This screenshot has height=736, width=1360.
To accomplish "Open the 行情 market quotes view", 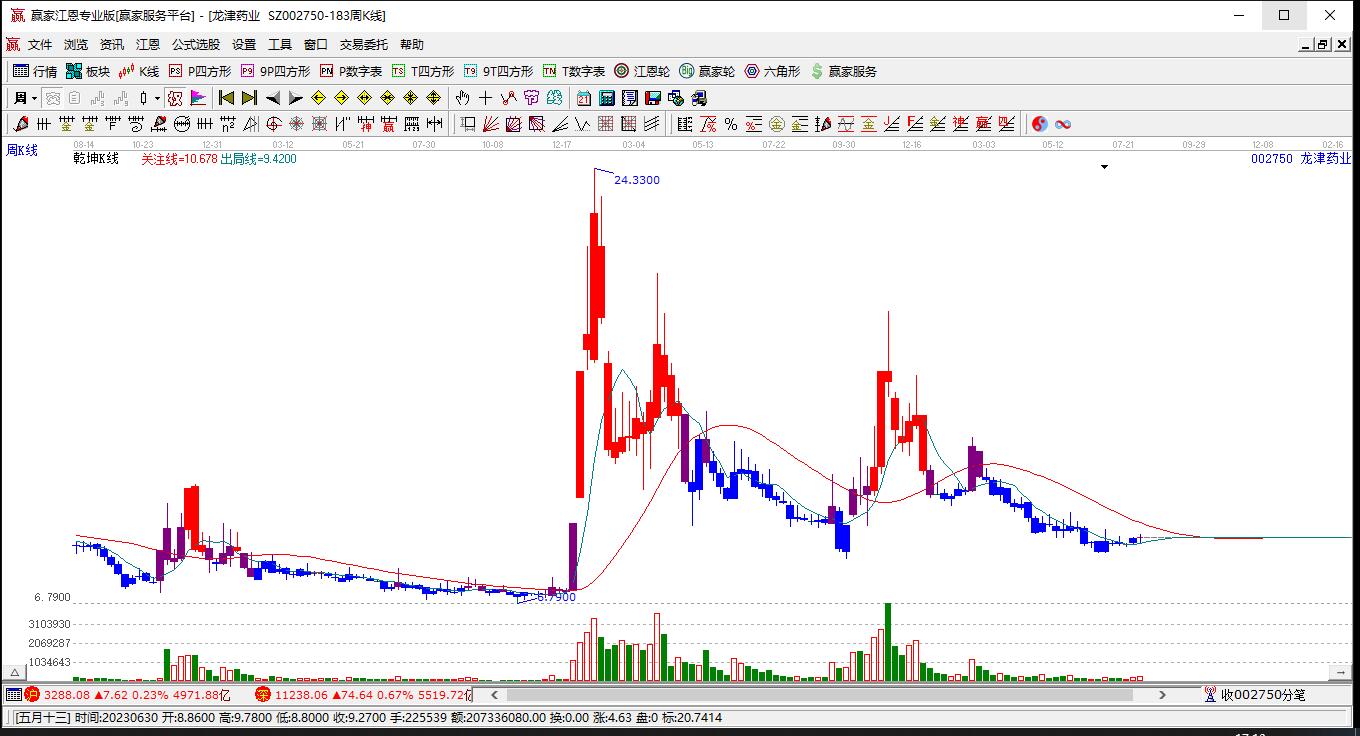I will coord(34,71).
